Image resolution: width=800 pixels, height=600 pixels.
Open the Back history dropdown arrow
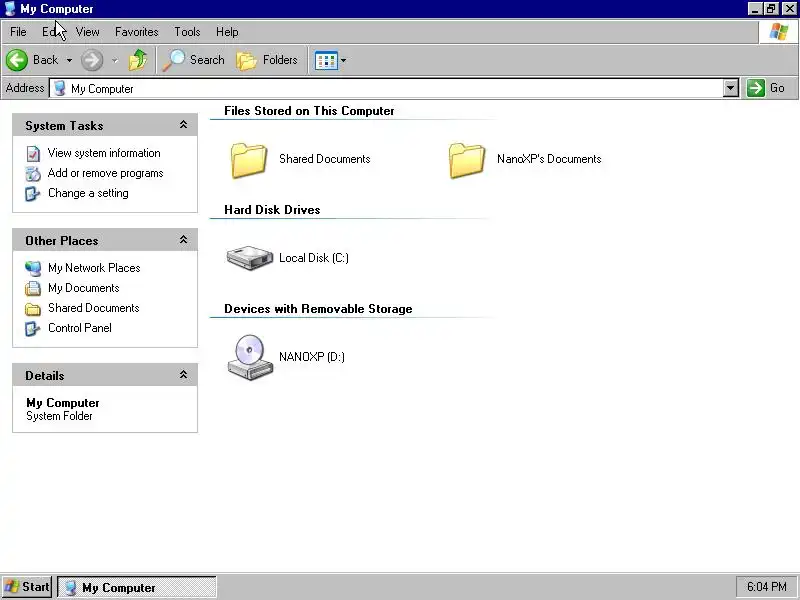(69, 60)
